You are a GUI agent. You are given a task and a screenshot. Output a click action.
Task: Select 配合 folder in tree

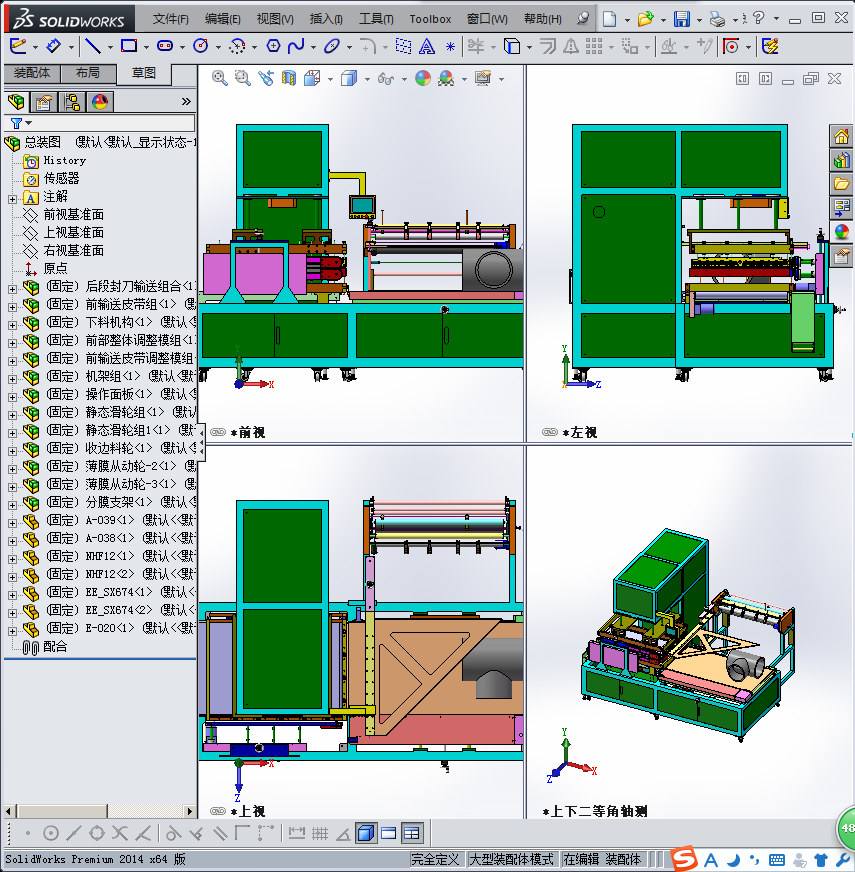coord(55,646)
